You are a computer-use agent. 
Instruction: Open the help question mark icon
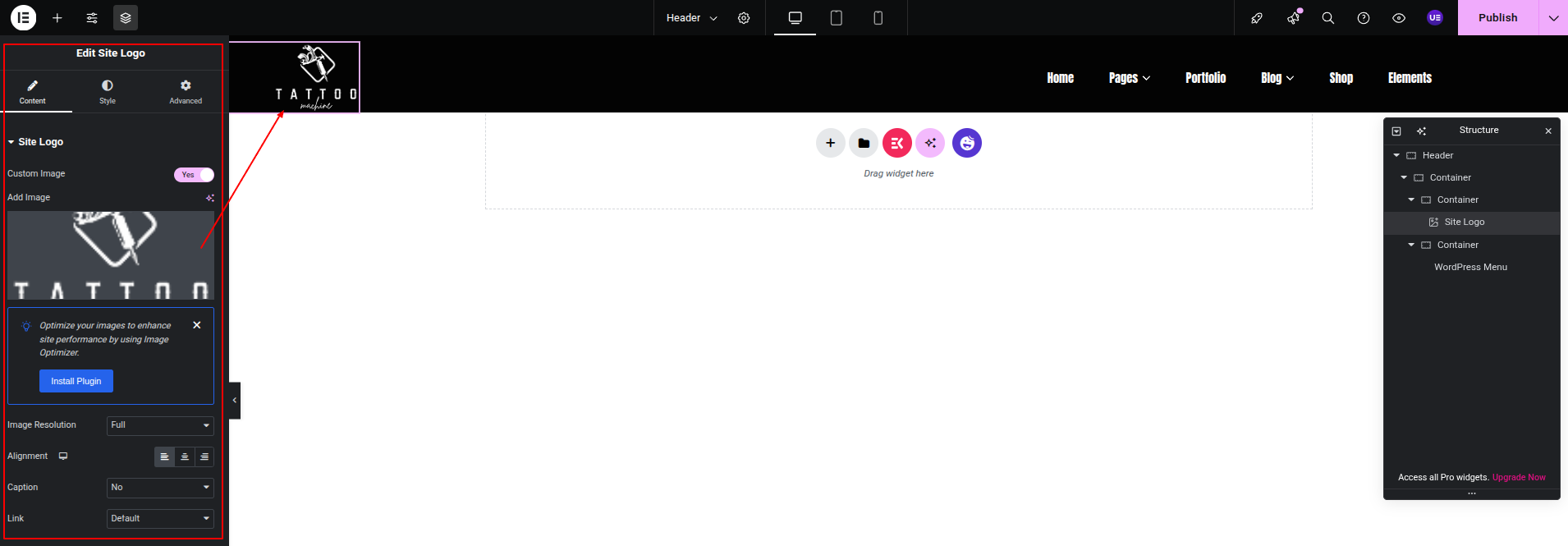click(1364, 17)
